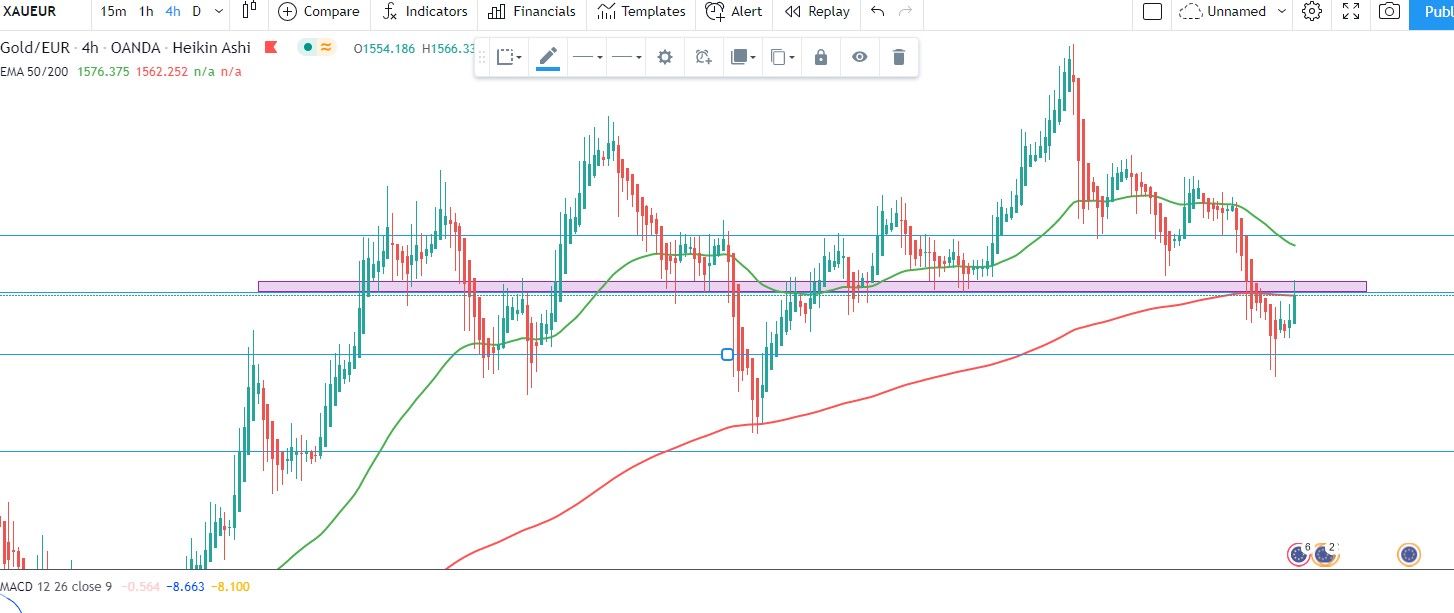Click the economic event marker labeled 6
Screen dimensions: 1454x613
[1298, 553]
